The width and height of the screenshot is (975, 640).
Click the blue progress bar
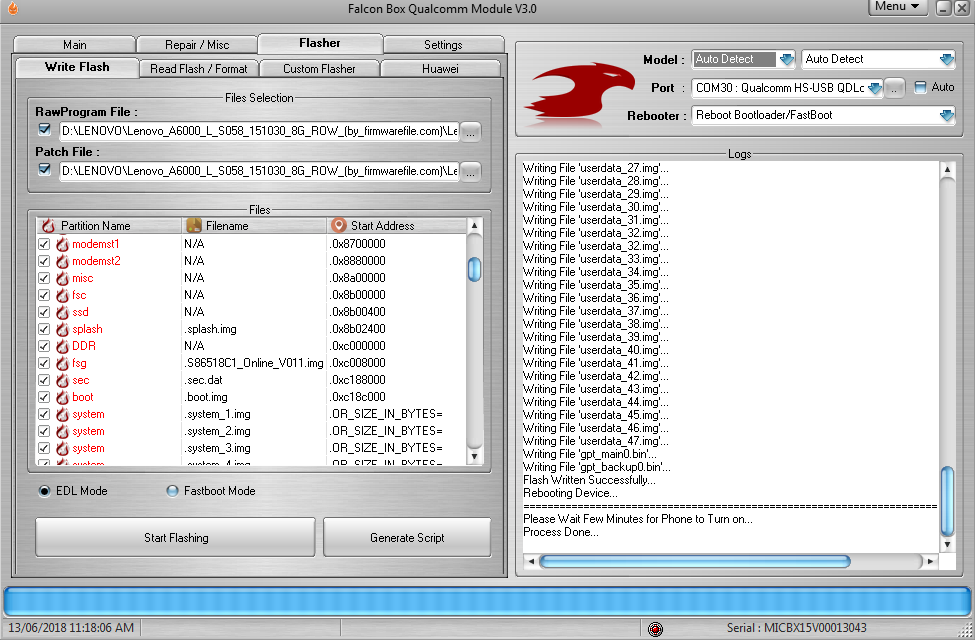point(487,601)
